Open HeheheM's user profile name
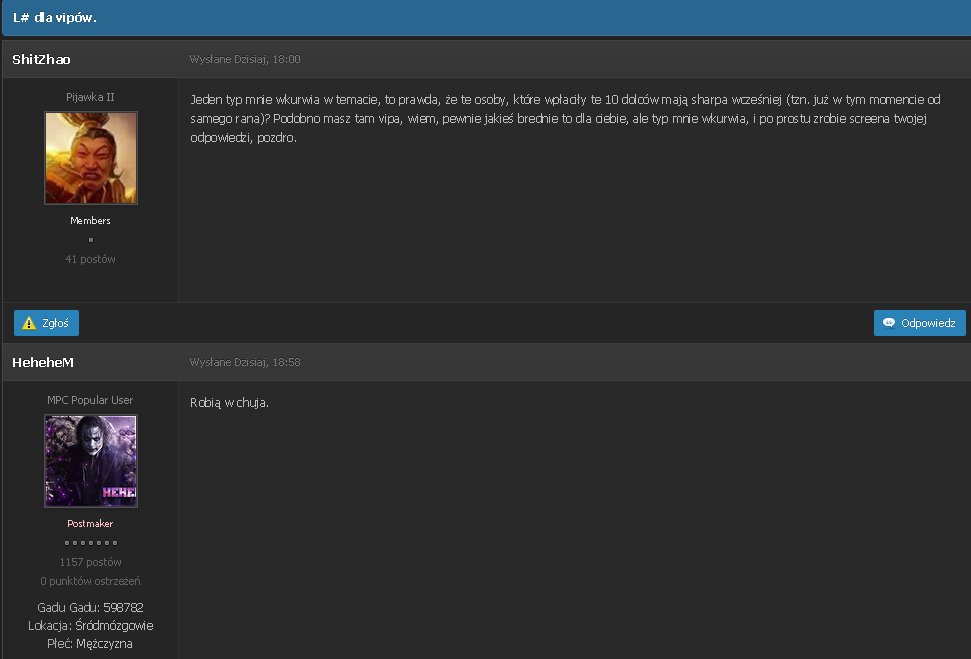 43,362
